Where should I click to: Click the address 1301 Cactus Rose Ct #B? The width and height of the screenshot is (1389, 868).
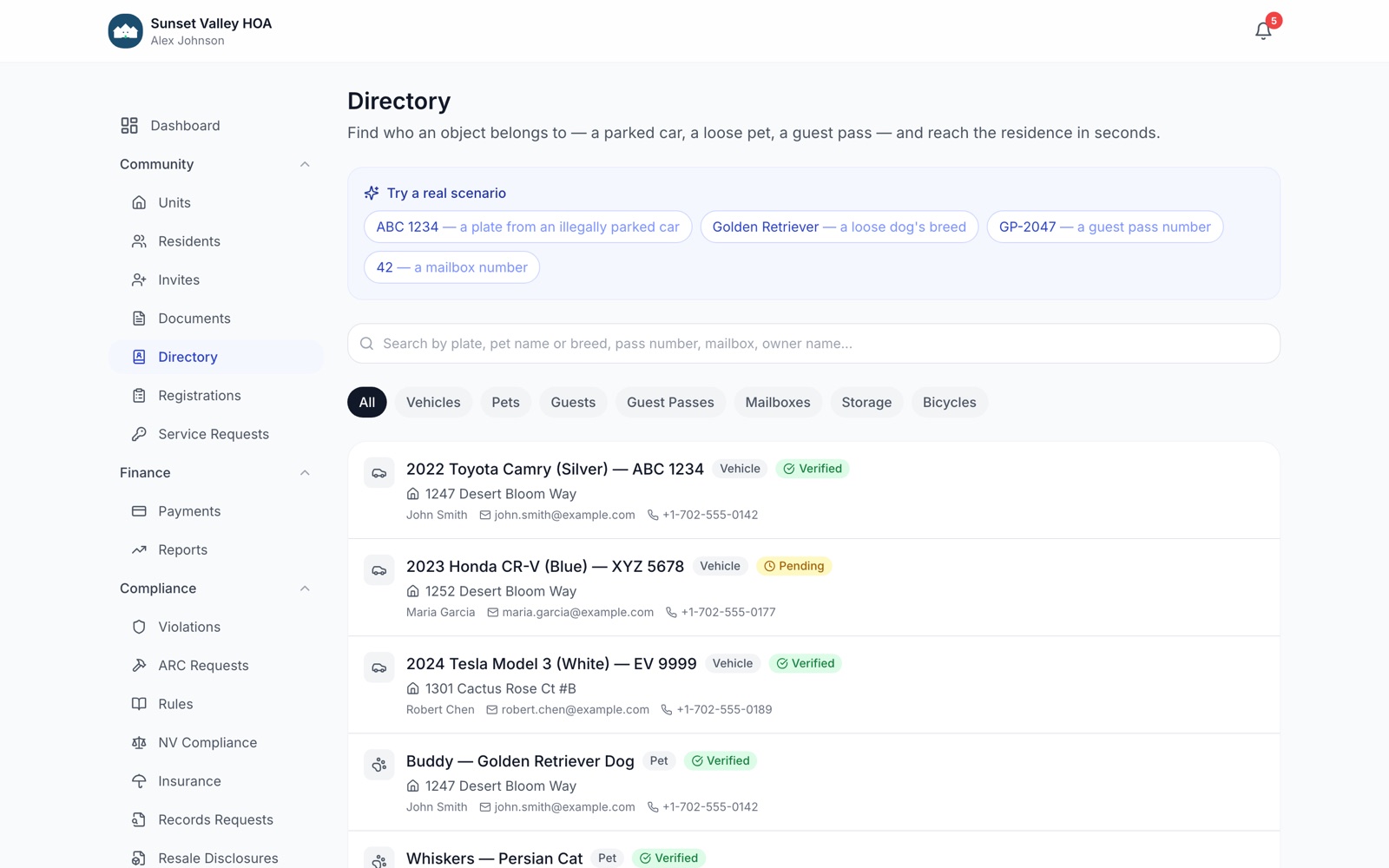click(501, 688)
